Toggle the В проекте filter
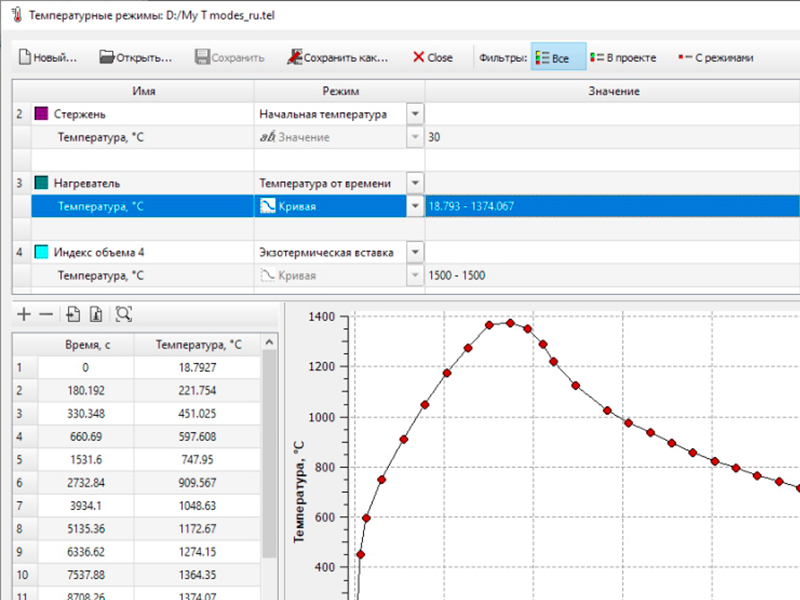This screenshot has height=600, width=800. click(623, 58)
